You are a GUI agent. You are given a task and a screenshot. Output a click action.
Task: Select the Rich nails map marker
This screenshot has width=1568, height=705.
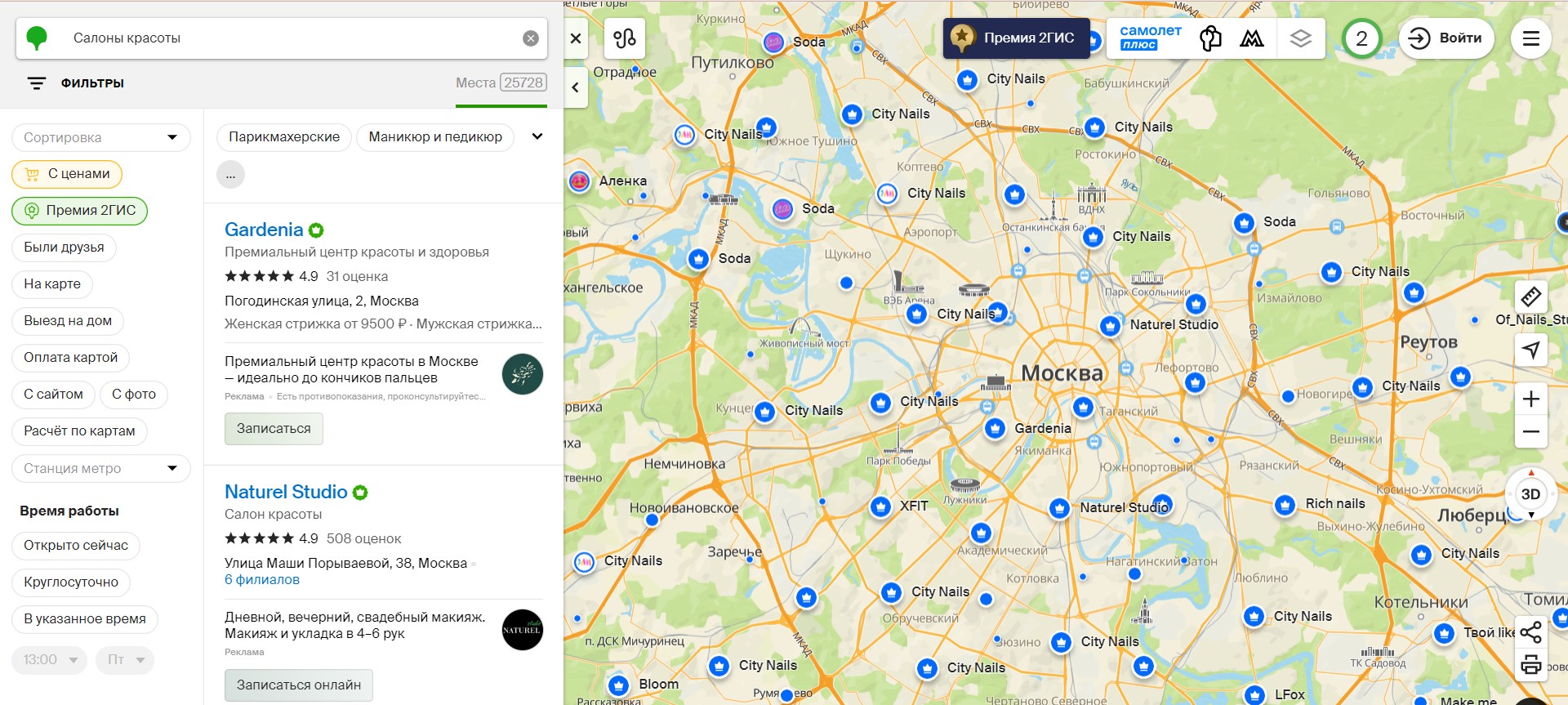1285,505
